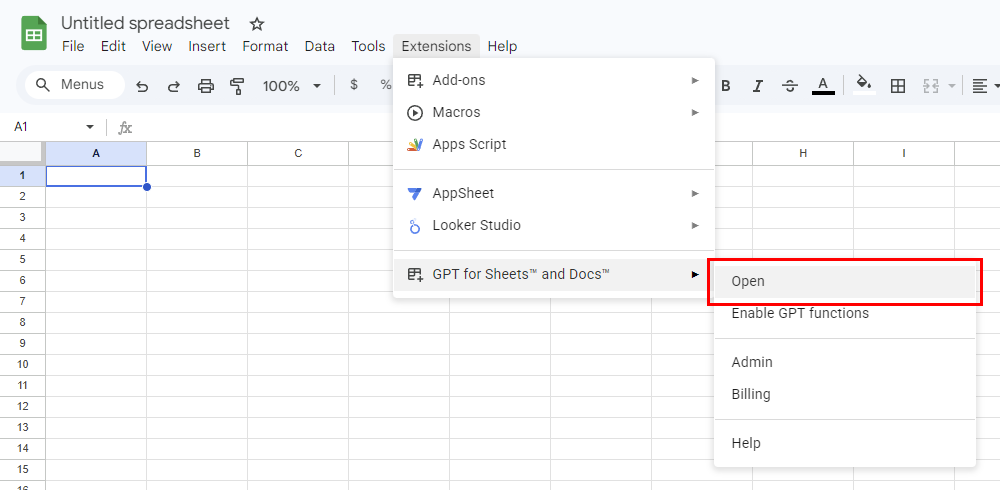This screenshot has width=1000, height=490.
Task: Expand the Looker Studio submenu arrow
Action: tap(695, 226)
